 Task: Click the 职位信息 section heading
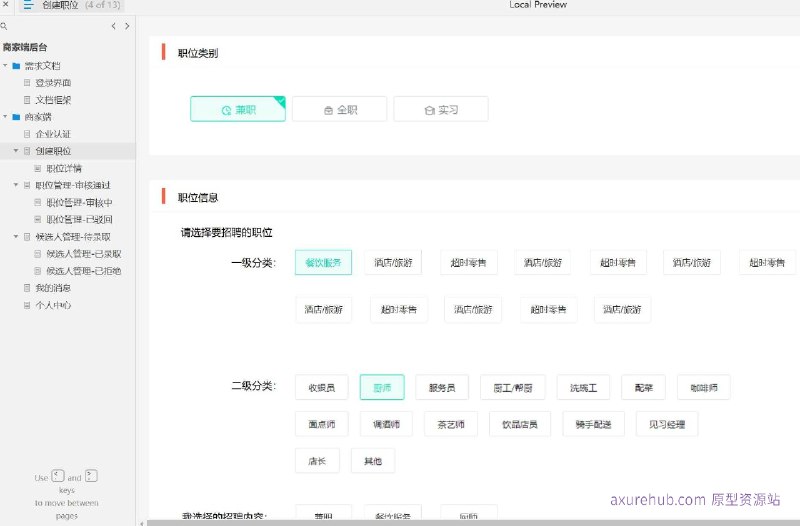pyautogui.click(x=198, y=197)
